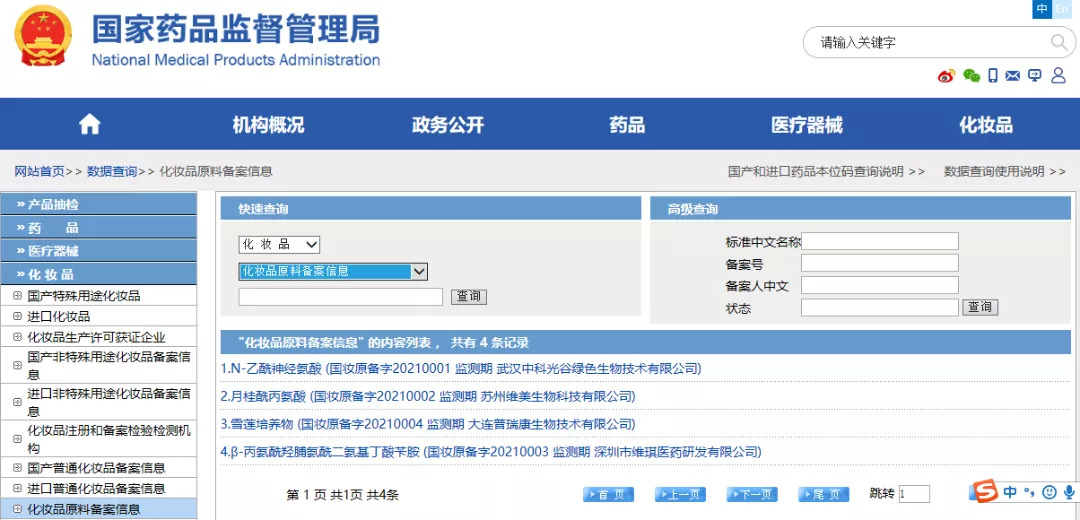Viewport: 1080px width, 520px height.
Task: Expand 国产特殊用途化妆品 tree item
Action: click(98, 296)
